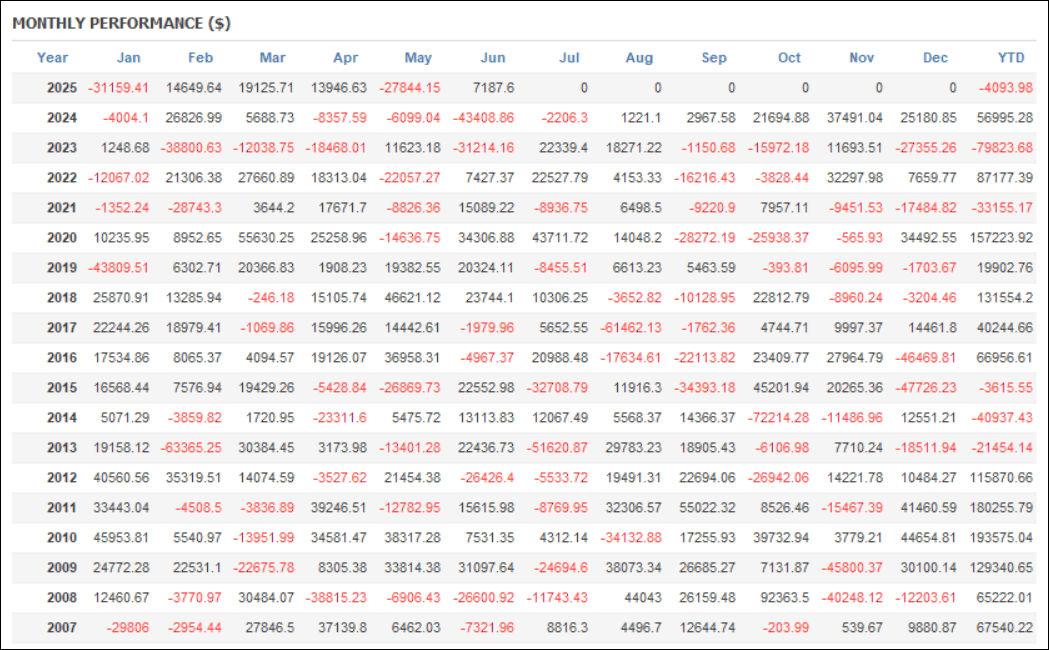Click the Mar column header
Image resolution: width=1049 pixels, height=650 pixels.
pyautogui.click(x=272, y=58)
